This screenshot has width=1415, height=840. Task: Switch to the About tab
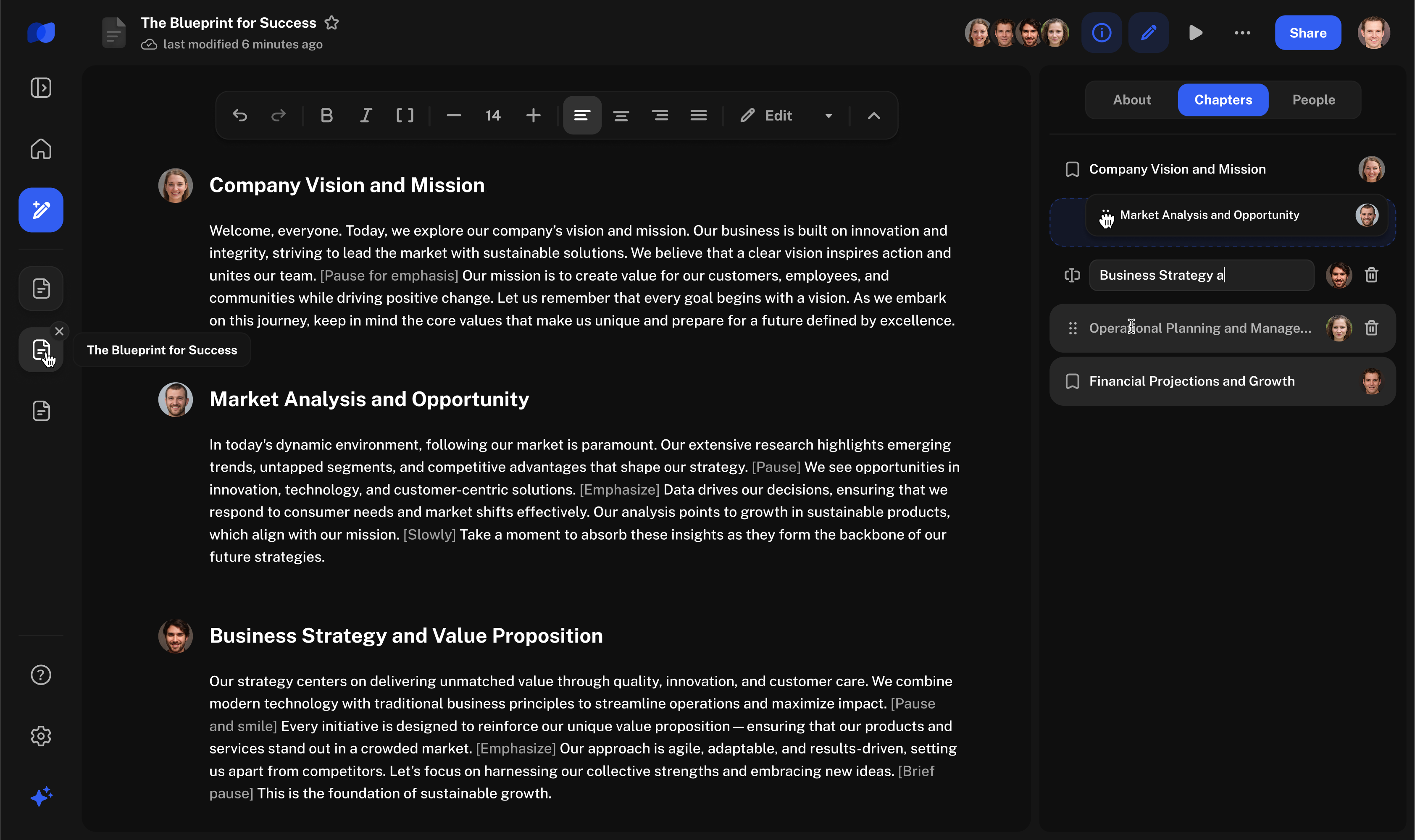pos(1132,100)
